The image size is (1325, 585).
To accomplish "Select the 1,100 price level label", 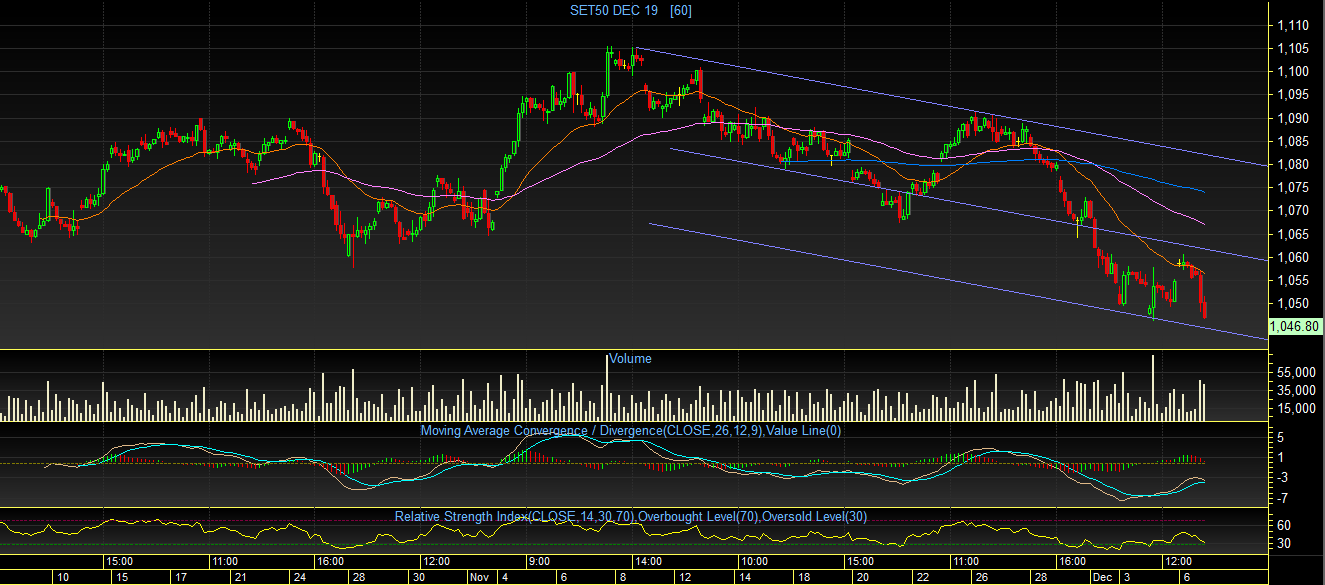I will (x=1293, y=71).
